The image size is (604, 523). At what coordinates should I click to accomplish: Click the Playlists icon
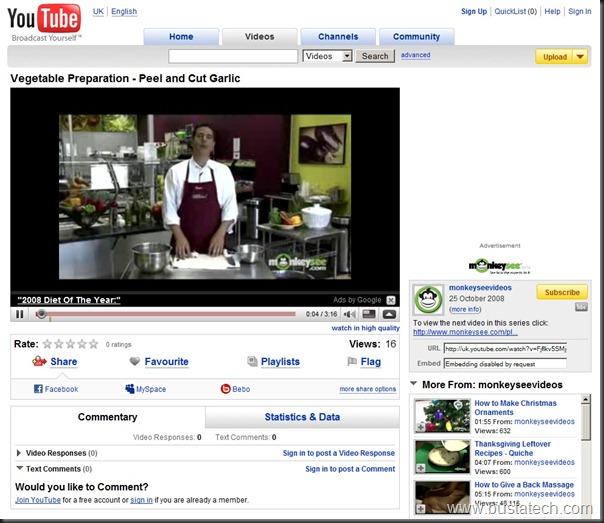[x=252, y=361]
